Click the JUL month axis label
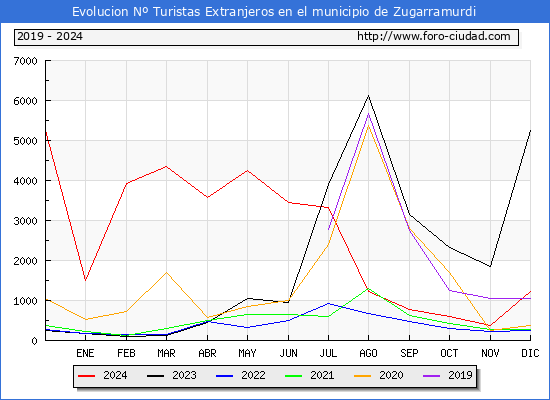 coord(328,353)
